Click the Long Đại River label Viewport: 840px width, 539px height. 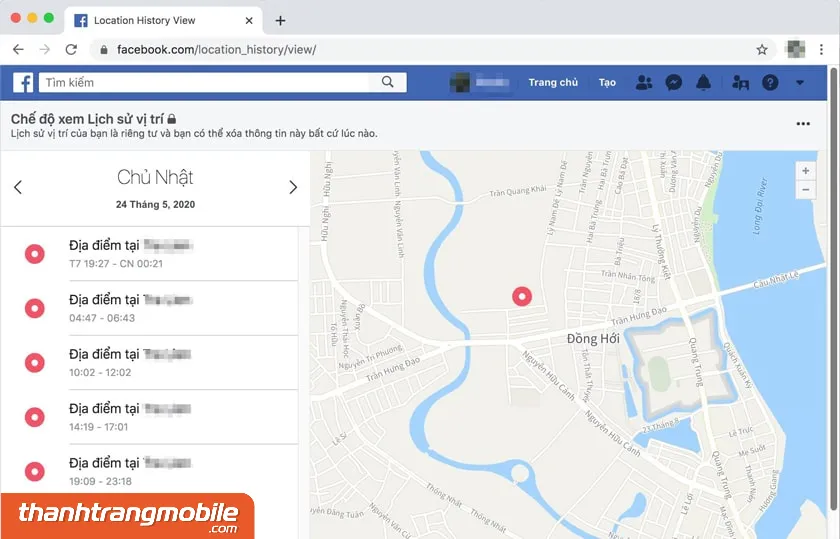click(760, 206)
